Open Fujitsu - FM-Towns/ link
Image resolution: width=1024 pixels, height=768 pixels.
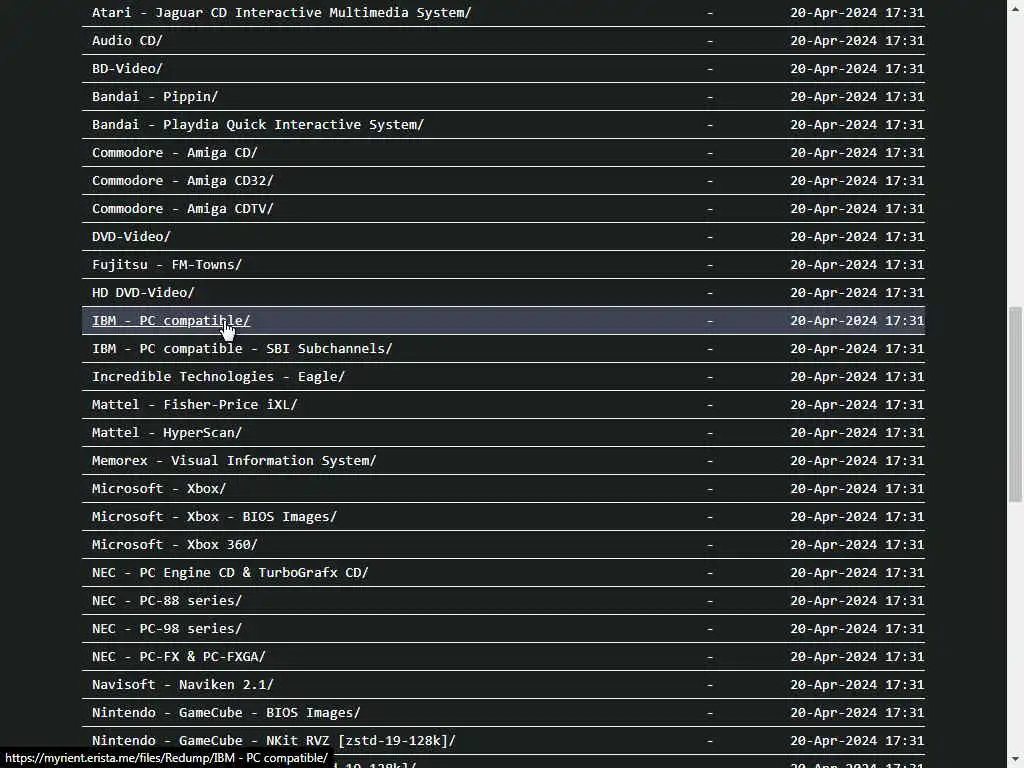point(167,265)
